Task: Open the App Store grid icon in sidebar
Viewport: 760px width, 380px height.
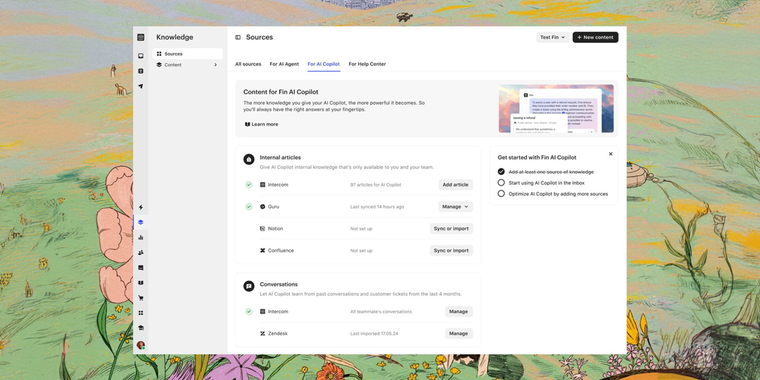Action: [141, 313]
